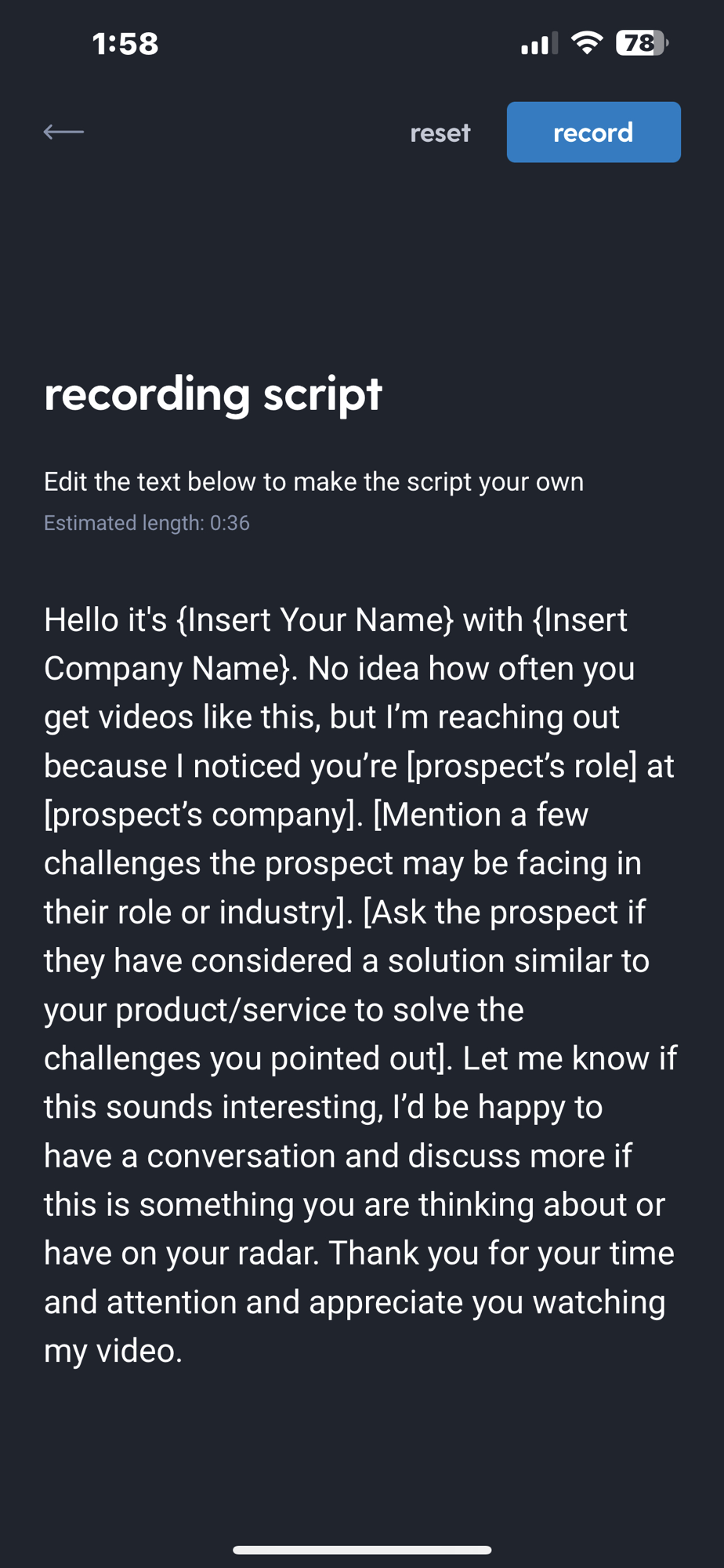Place cursor in {Insert Your Name} placeholder
Screen dimensions: 724x1568
click(315, 620)
